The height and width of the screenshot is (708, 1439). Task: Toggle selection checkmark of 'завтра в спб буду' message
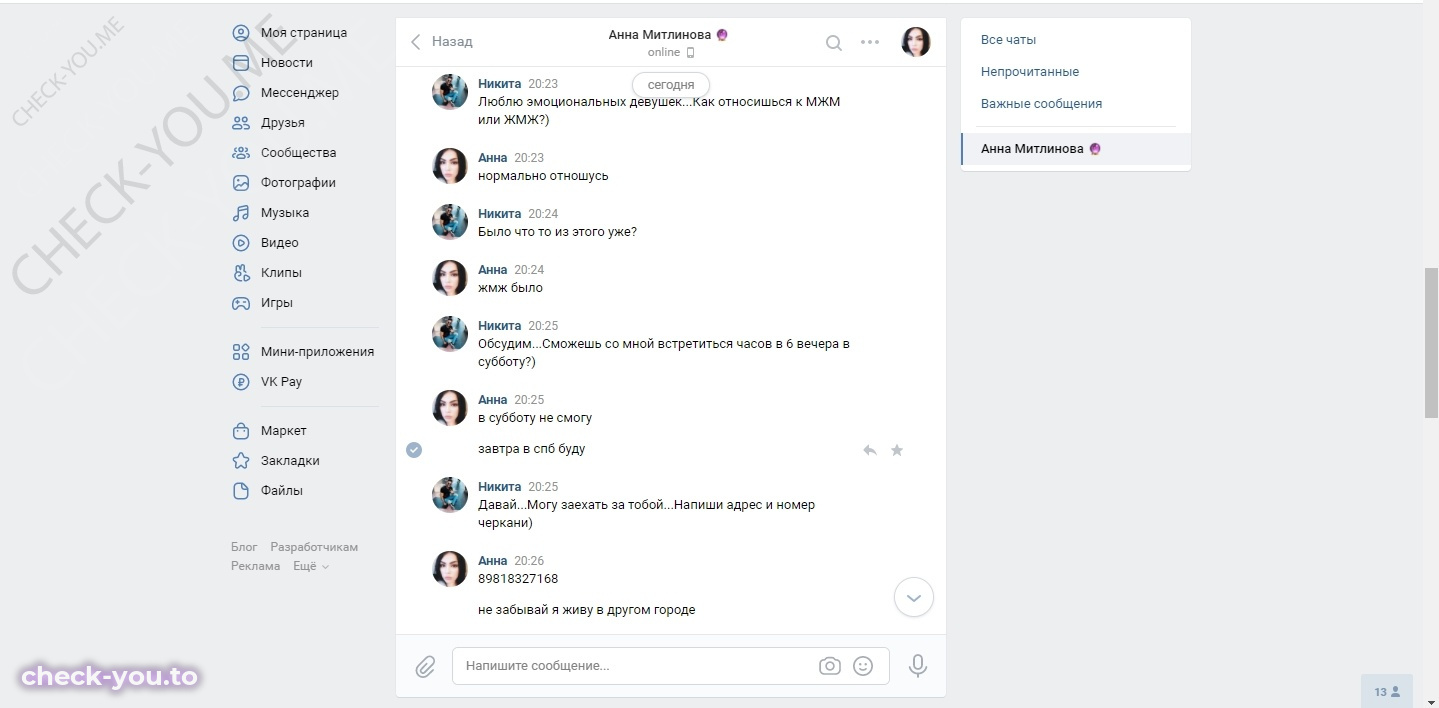414,450
